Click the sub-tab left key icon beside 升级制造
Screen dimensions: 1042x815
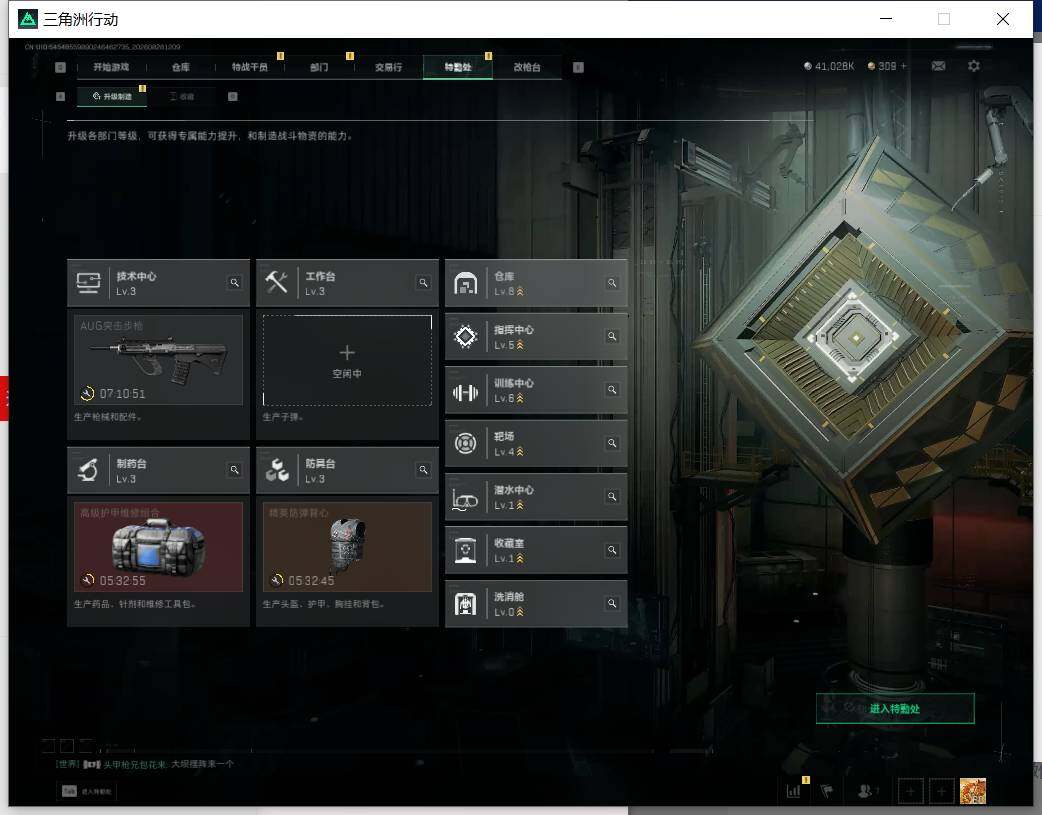coord(60,96)
